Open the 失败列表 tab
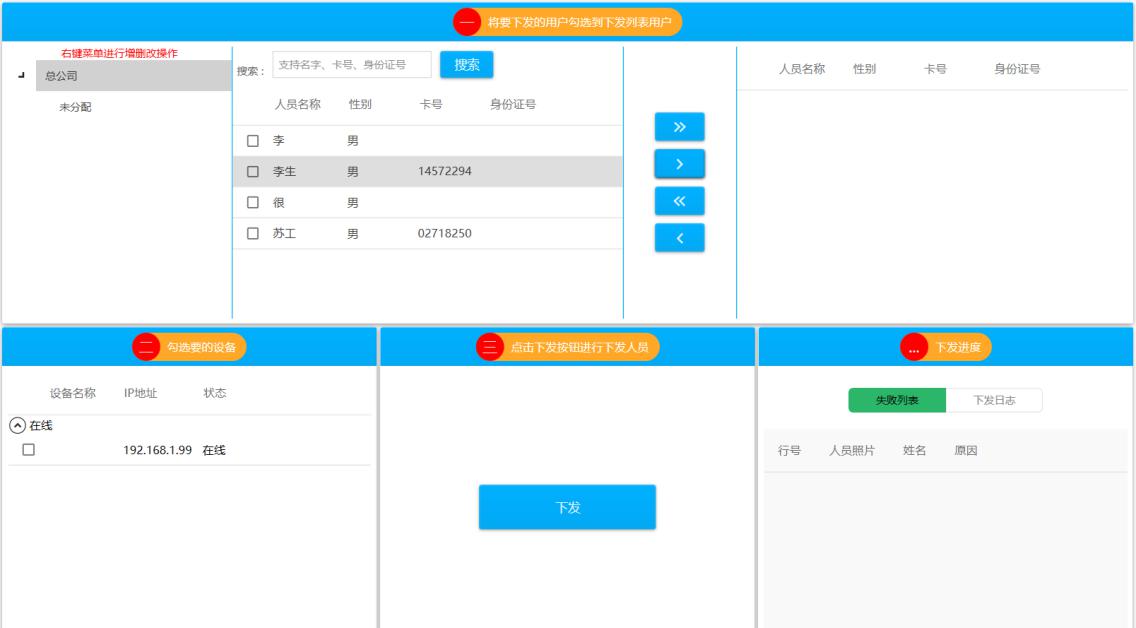This screenshot has width=1136, height=628. pos(897,401)
